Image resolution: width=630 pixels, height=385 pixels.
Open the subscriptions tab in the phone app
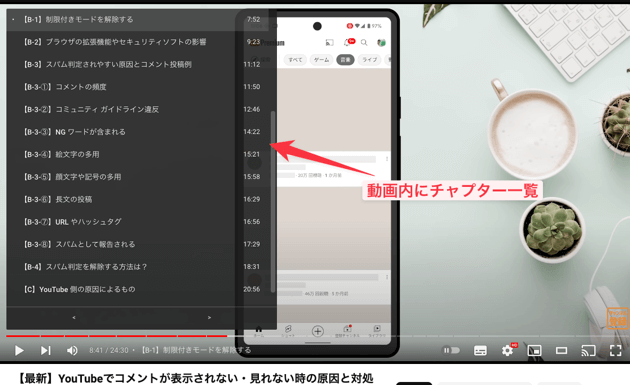pyautogui.click(x=347, y=331)
